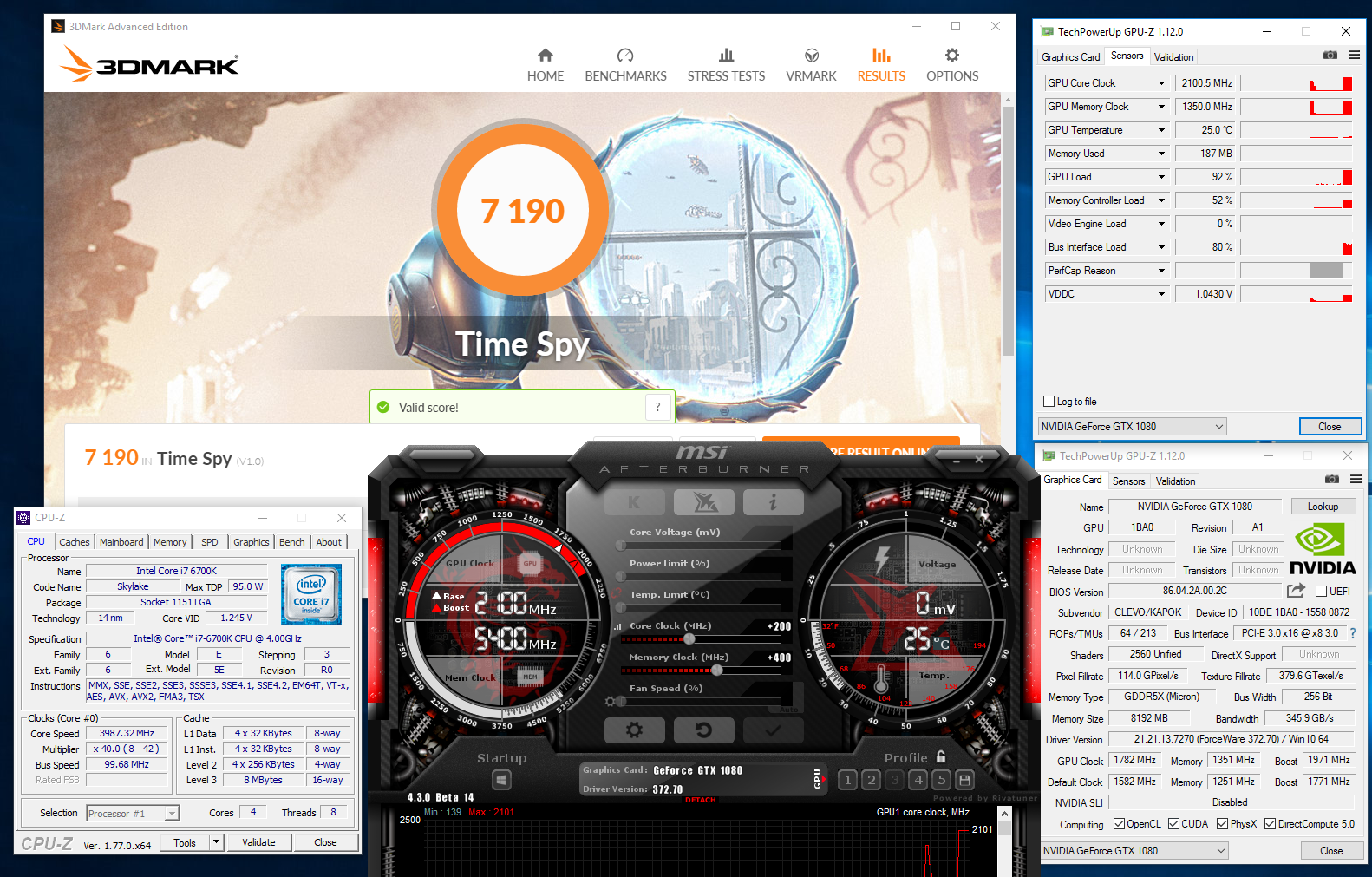Screen dimensions: 1372x877
Task: Open the 3DMark BENCHMARKS section
Action: pyautogui.click(x=626, y=66)
